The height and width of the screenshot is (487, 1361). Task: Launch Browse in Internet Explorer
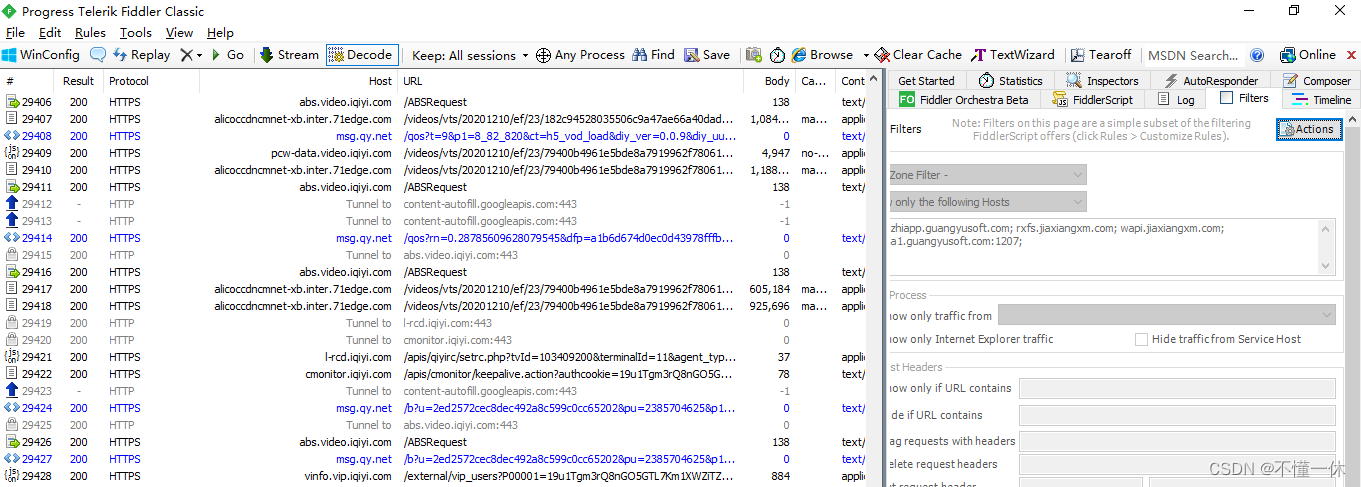pos(822,55)
